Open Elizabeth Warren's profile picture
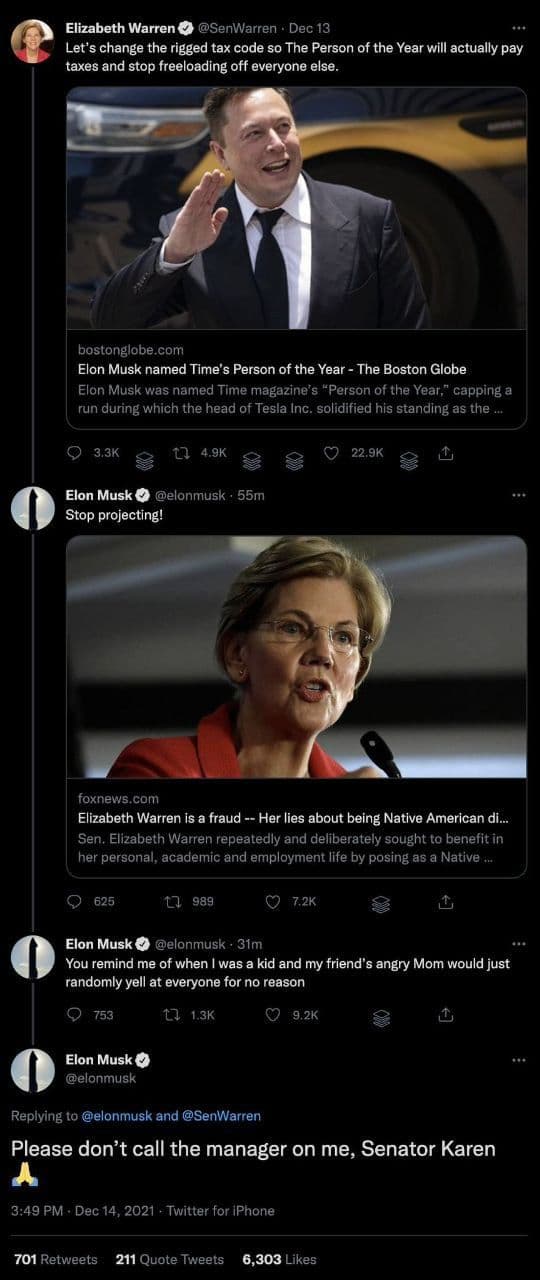 [x=32, y=41]
